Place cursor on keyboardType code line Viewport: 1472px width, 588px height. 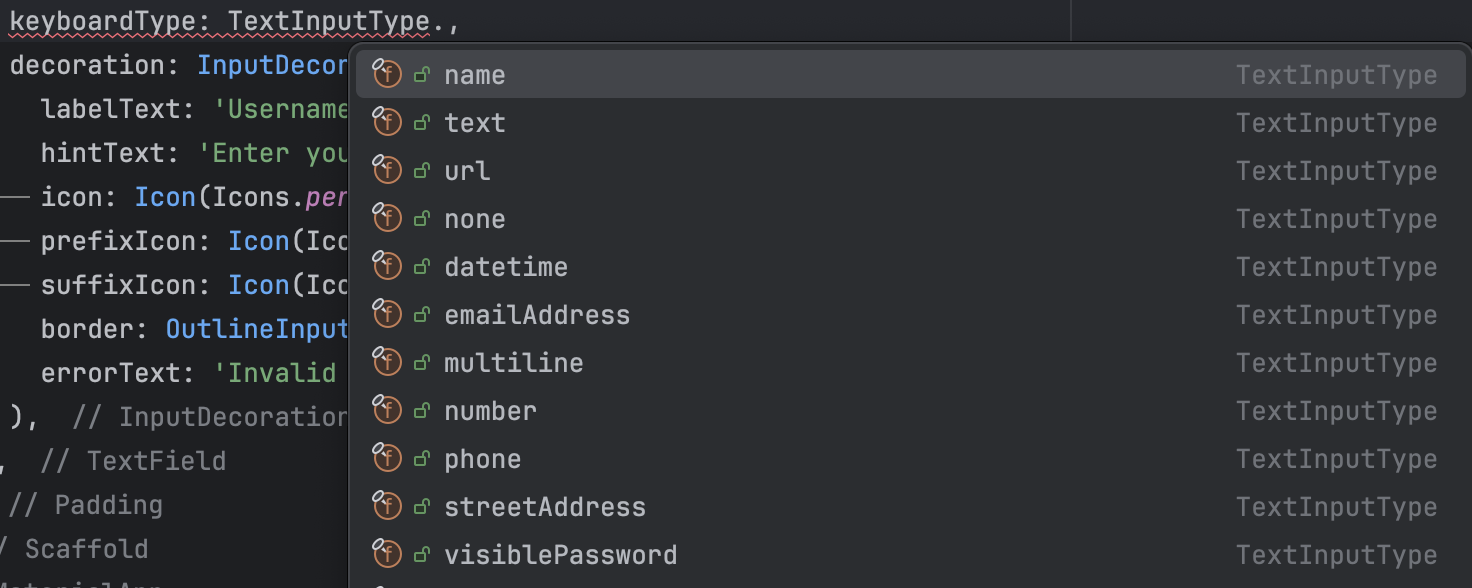click(x=234, y=21)
